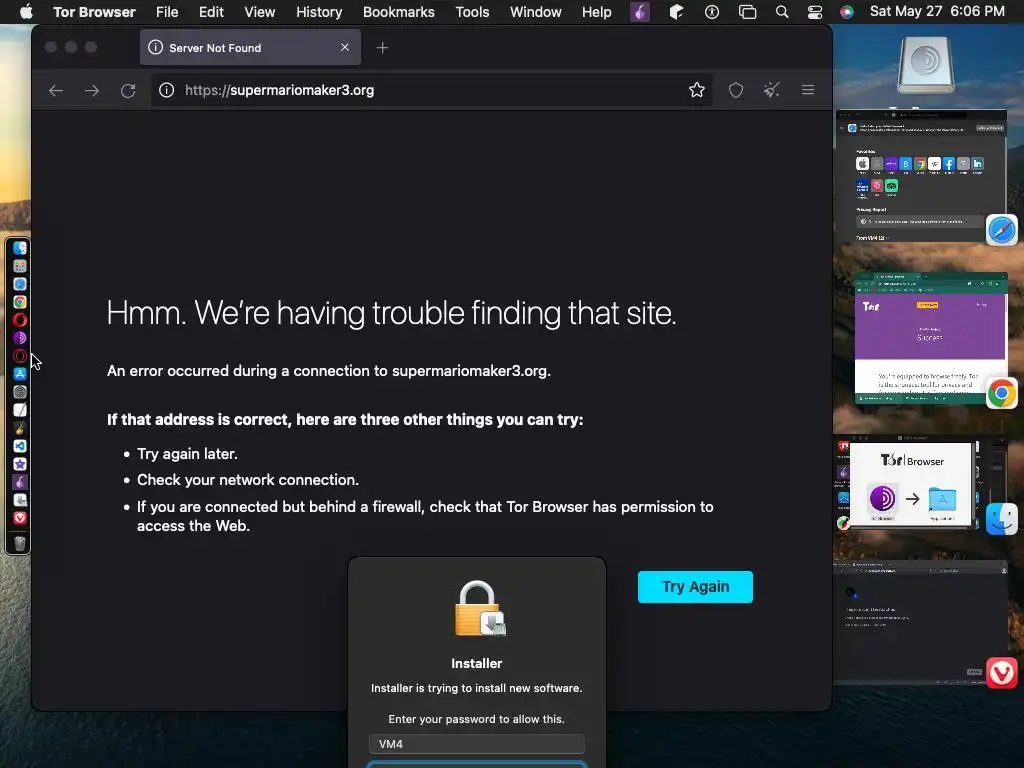
Task: Open Spotlight search in menu bar
Action: pyautogui.click(x=782, y=12)
